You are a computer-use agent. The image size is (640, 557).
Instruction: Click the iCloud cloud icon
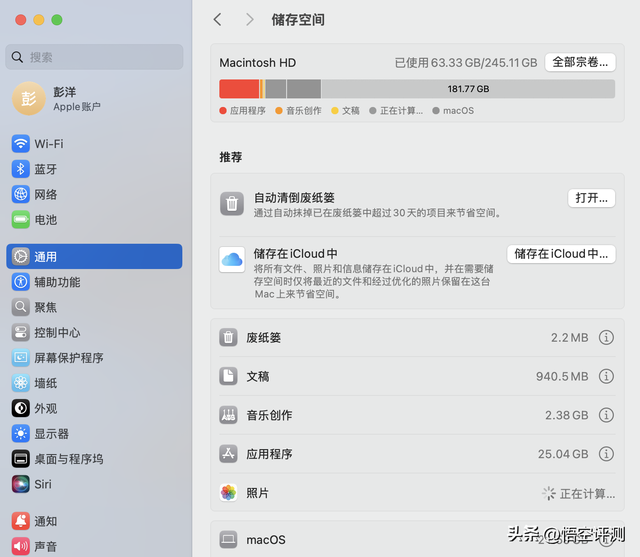pos(232,260)
